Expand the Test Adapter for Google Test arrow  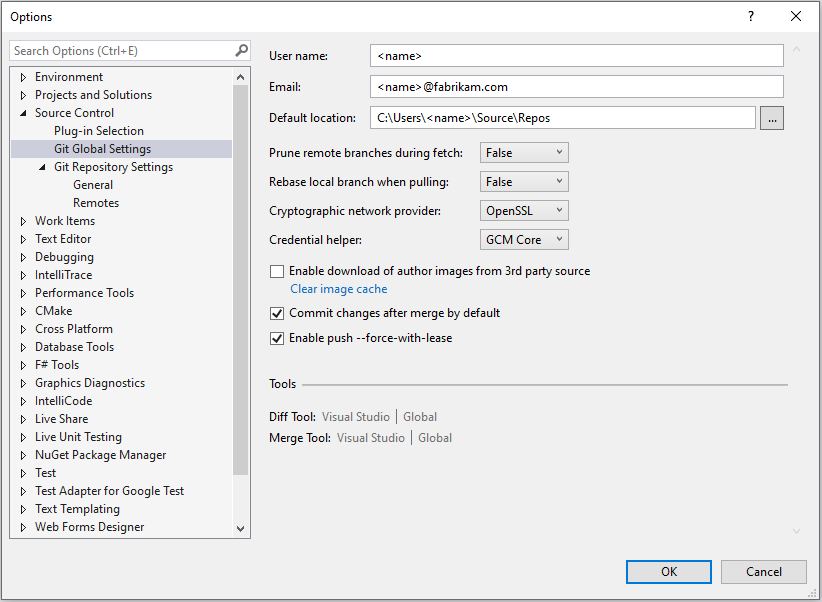[x=23, y=491]
